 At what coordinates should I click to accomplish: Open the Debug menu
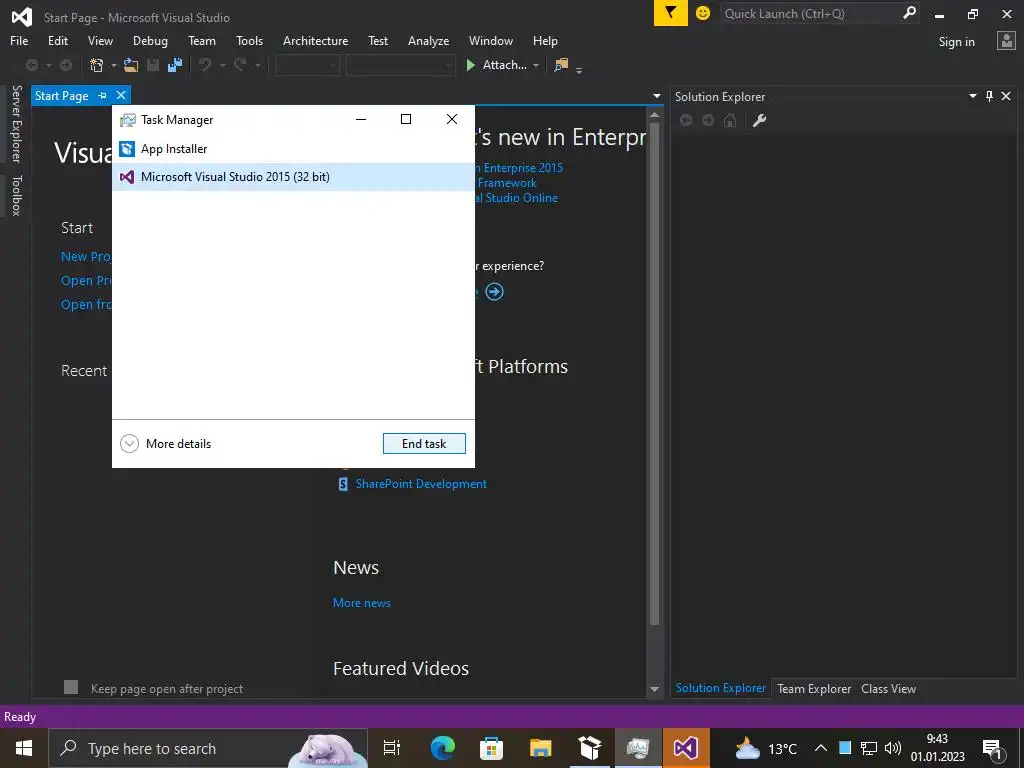(x=150, y=40)
